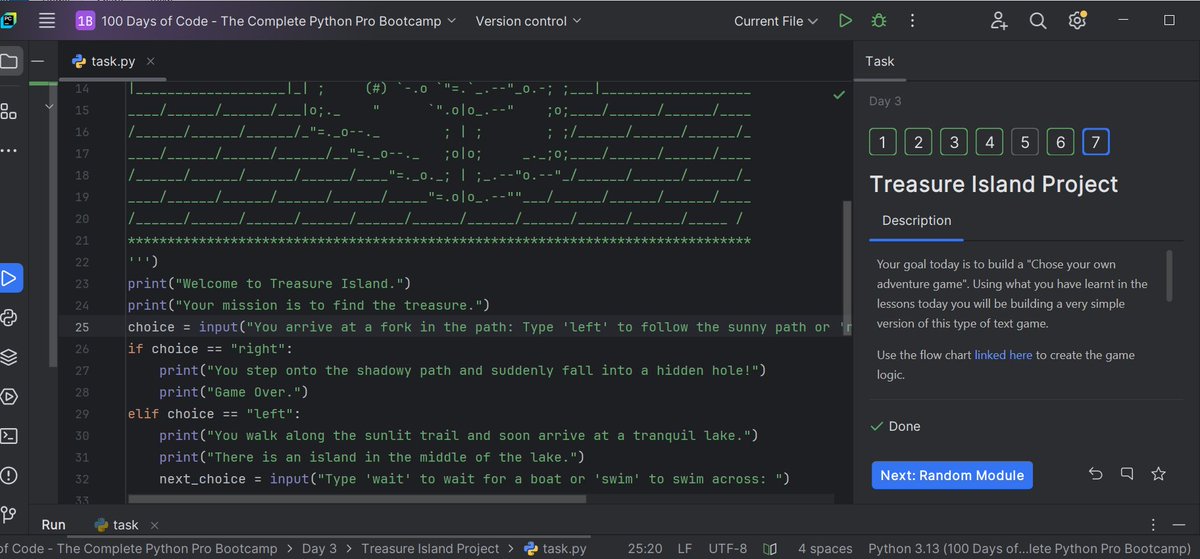1200x559 pixels.
Task: Open the Project tool window folder icon
Action: click(x=9, y=62)
